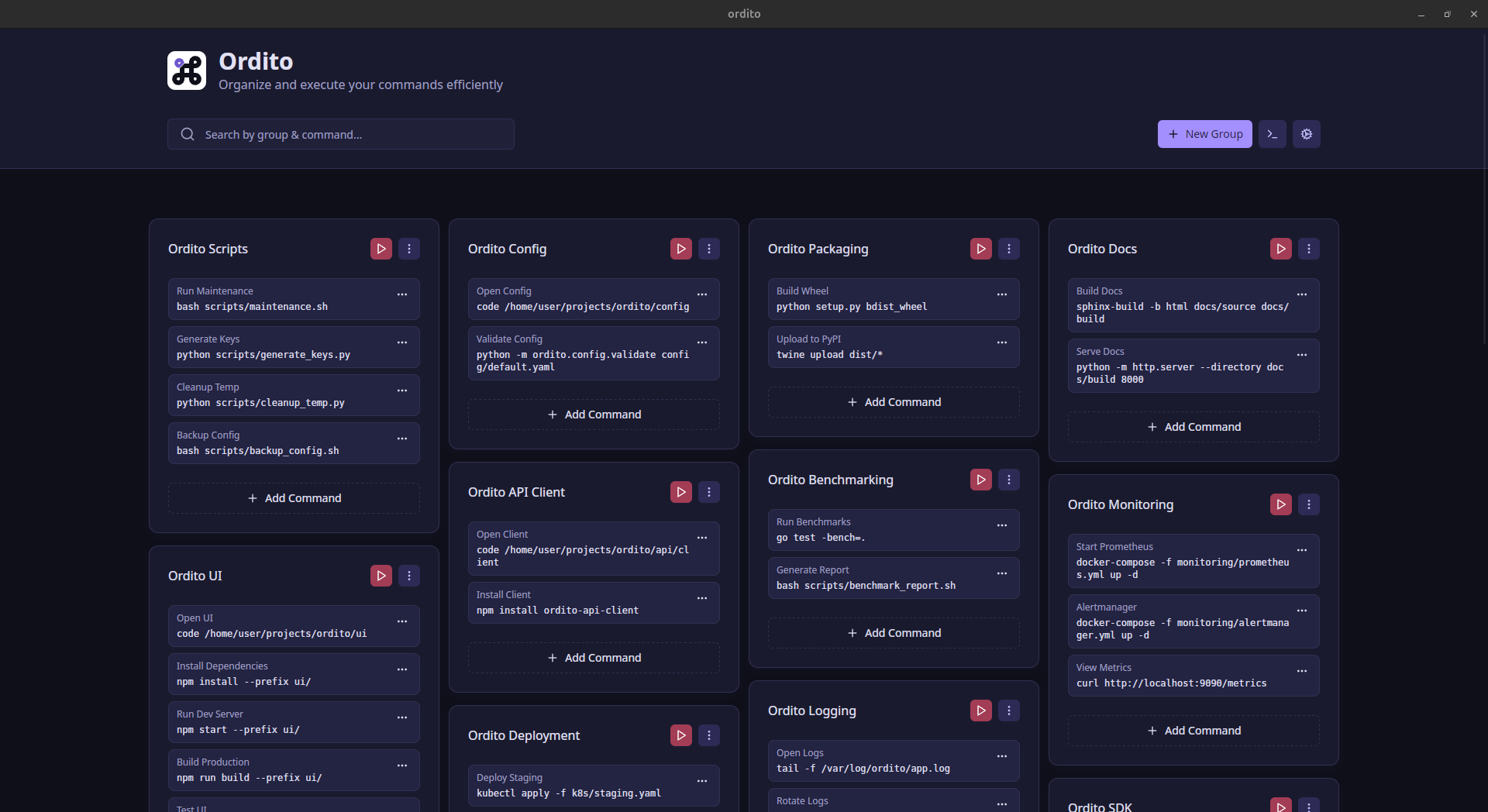Select the Run Dev Server command card
Viewport: 1488px width, 812px height.
294,722
